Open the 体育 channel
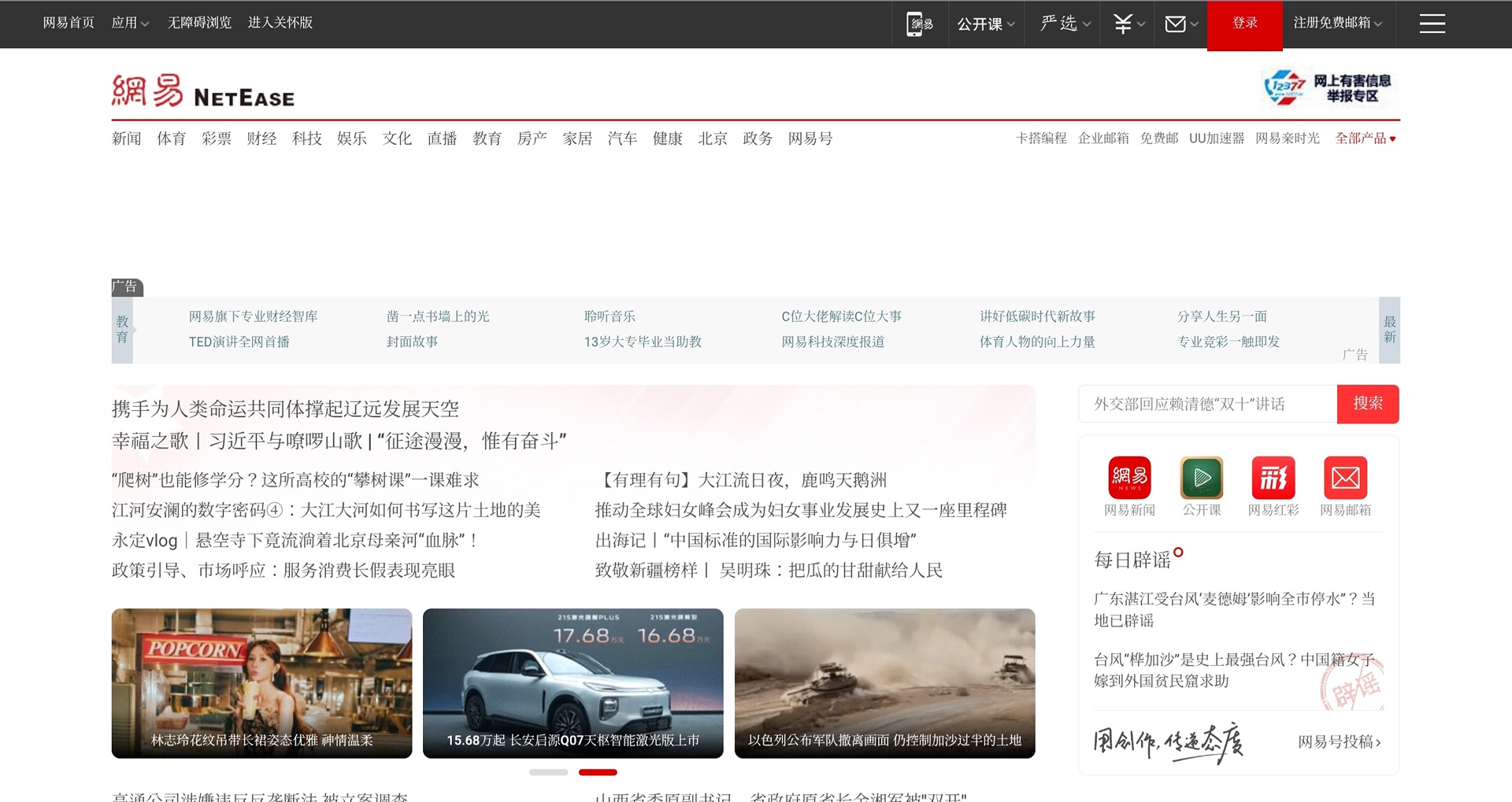 tap(172, 139)
